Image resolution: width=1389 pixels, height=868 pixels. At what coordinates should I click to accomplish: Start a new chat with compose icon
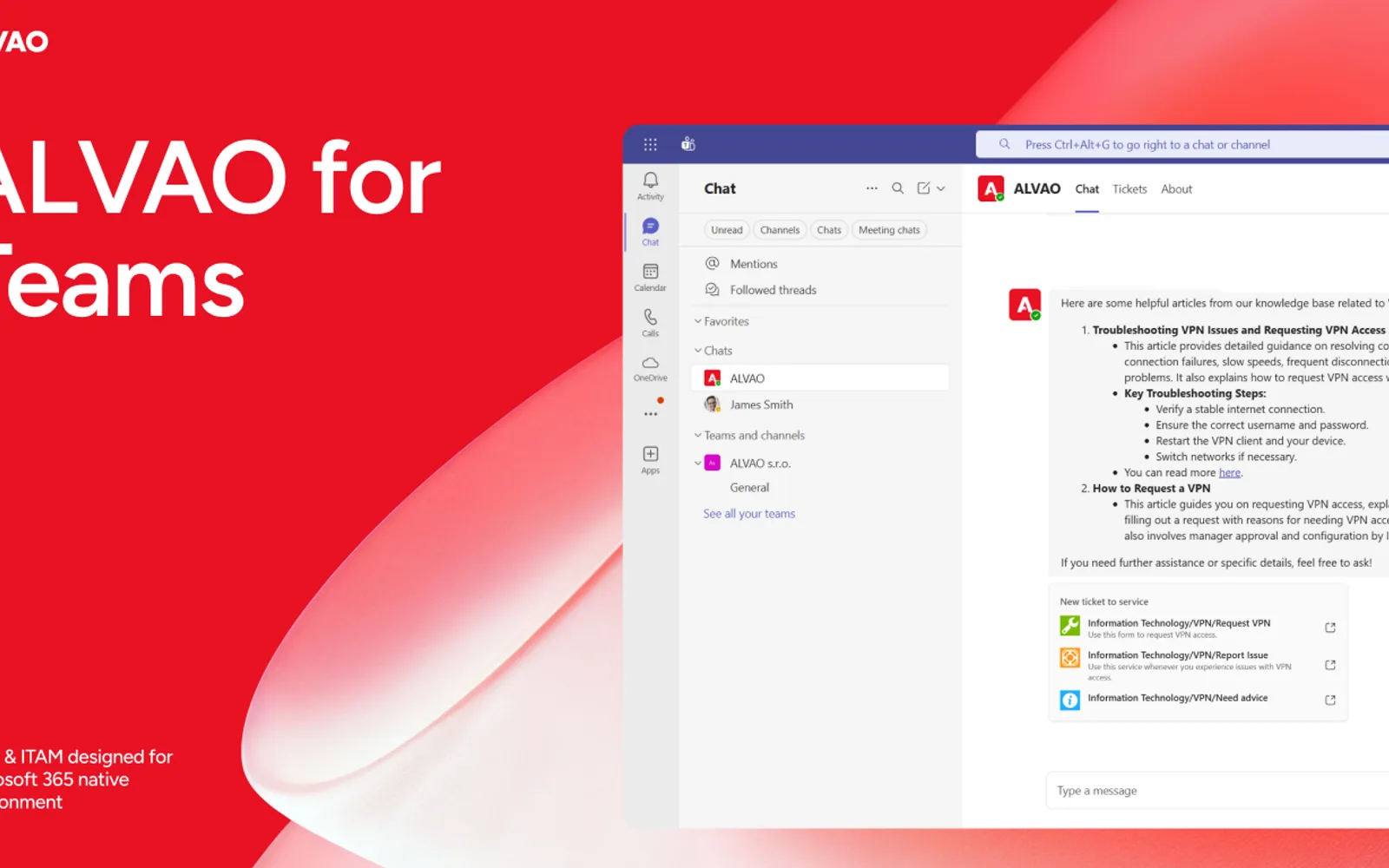(924, 188)
